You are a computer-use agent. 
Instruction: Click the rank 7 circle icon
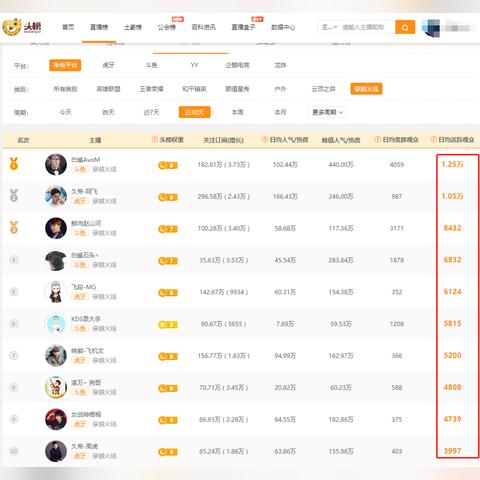click(14, 355)
